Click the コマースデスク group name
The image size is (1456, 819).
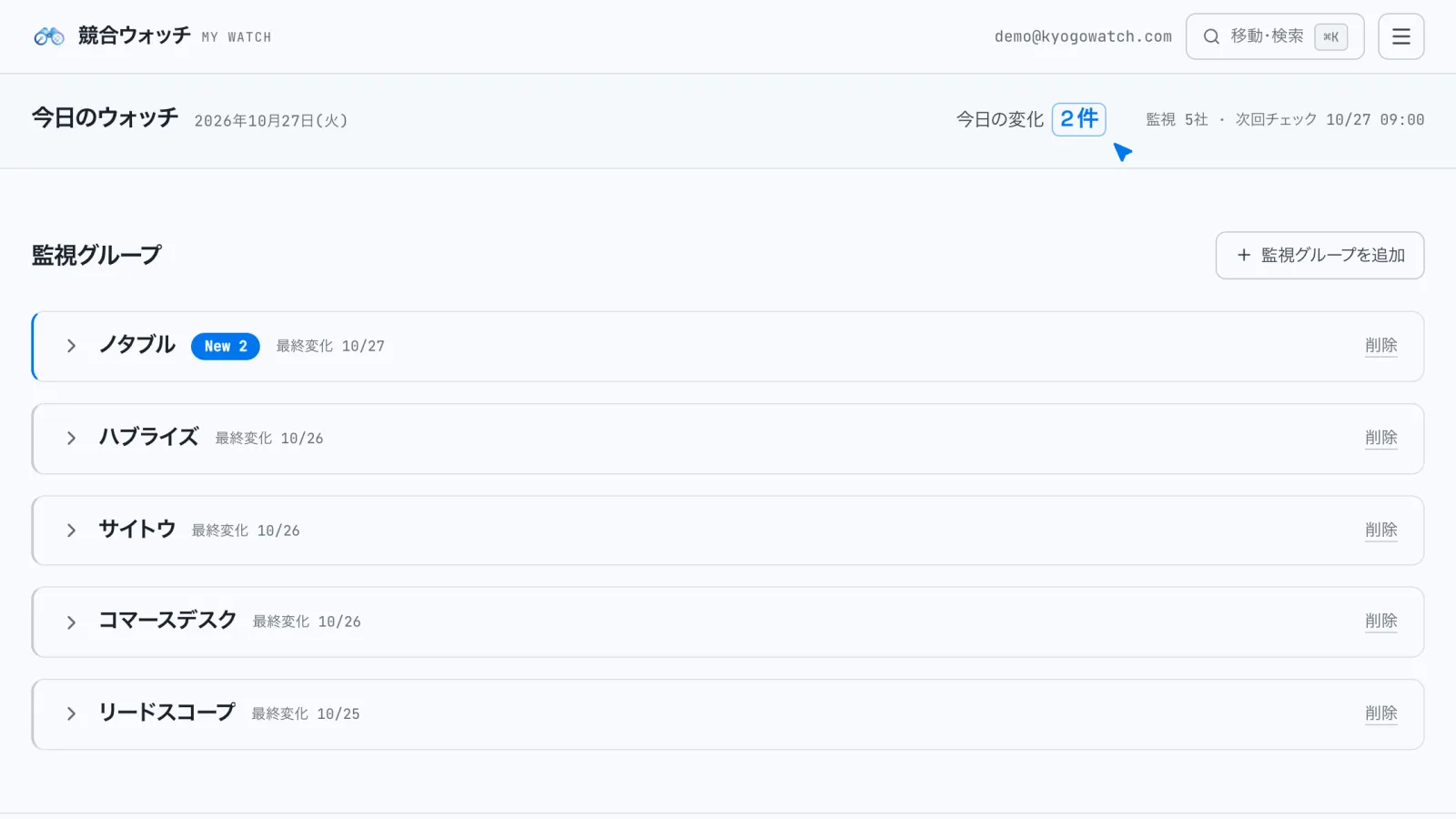click(167, 621)
